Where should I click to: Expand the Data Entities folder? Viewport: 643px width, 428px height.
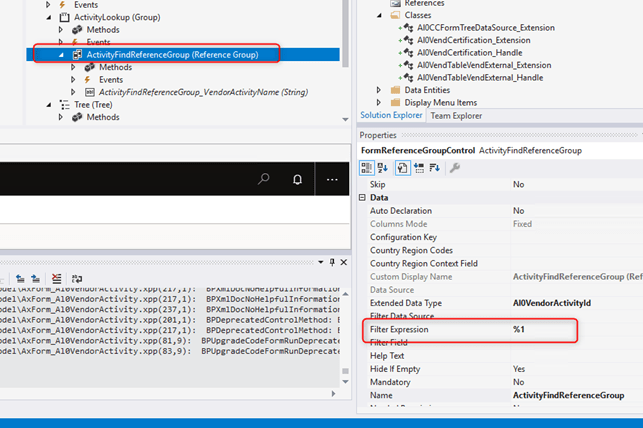tap(378, 90)
